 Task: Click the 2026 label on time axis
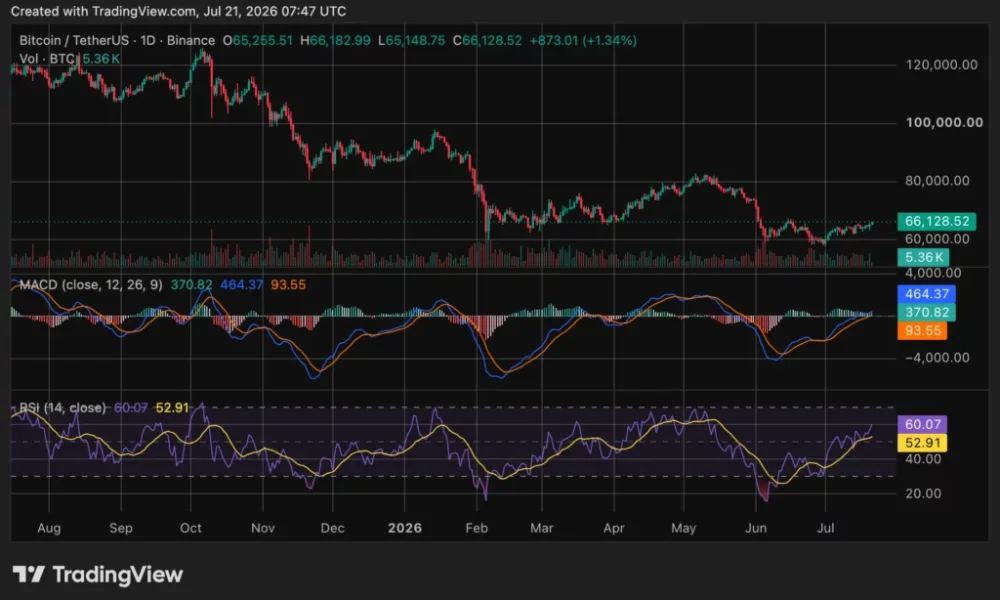coord(405,528)
